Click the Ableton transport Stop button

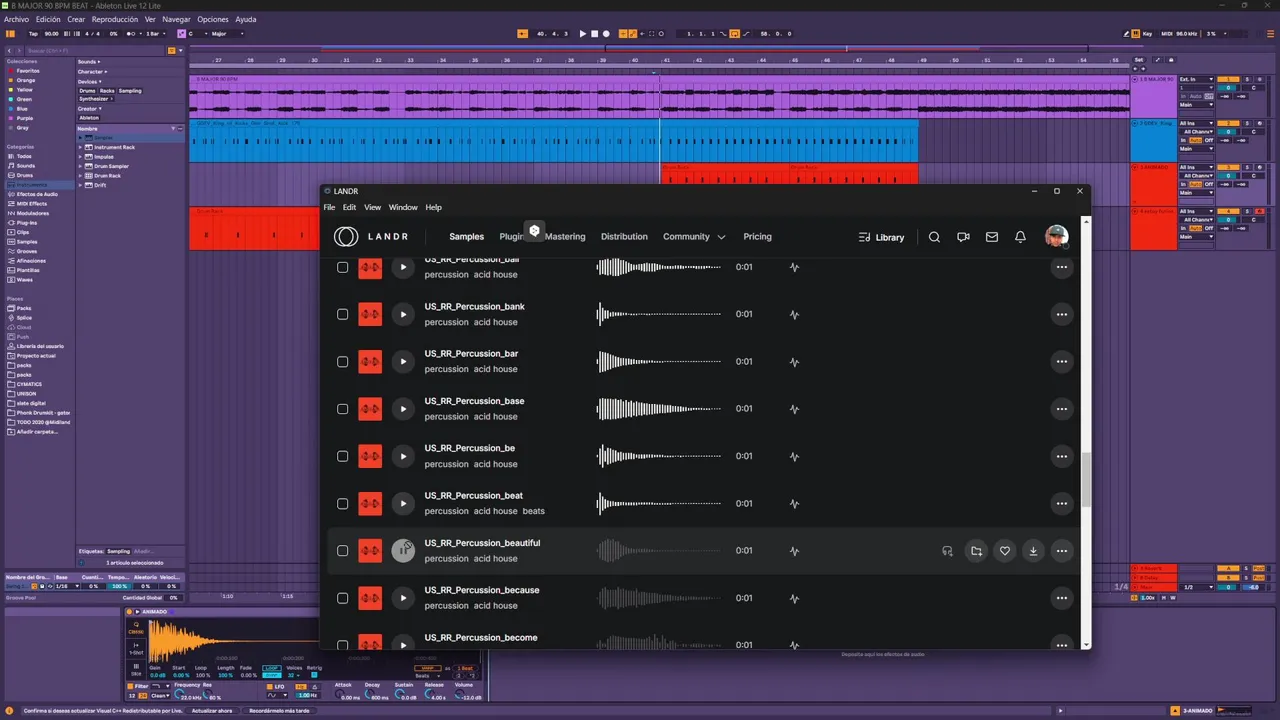594,34
